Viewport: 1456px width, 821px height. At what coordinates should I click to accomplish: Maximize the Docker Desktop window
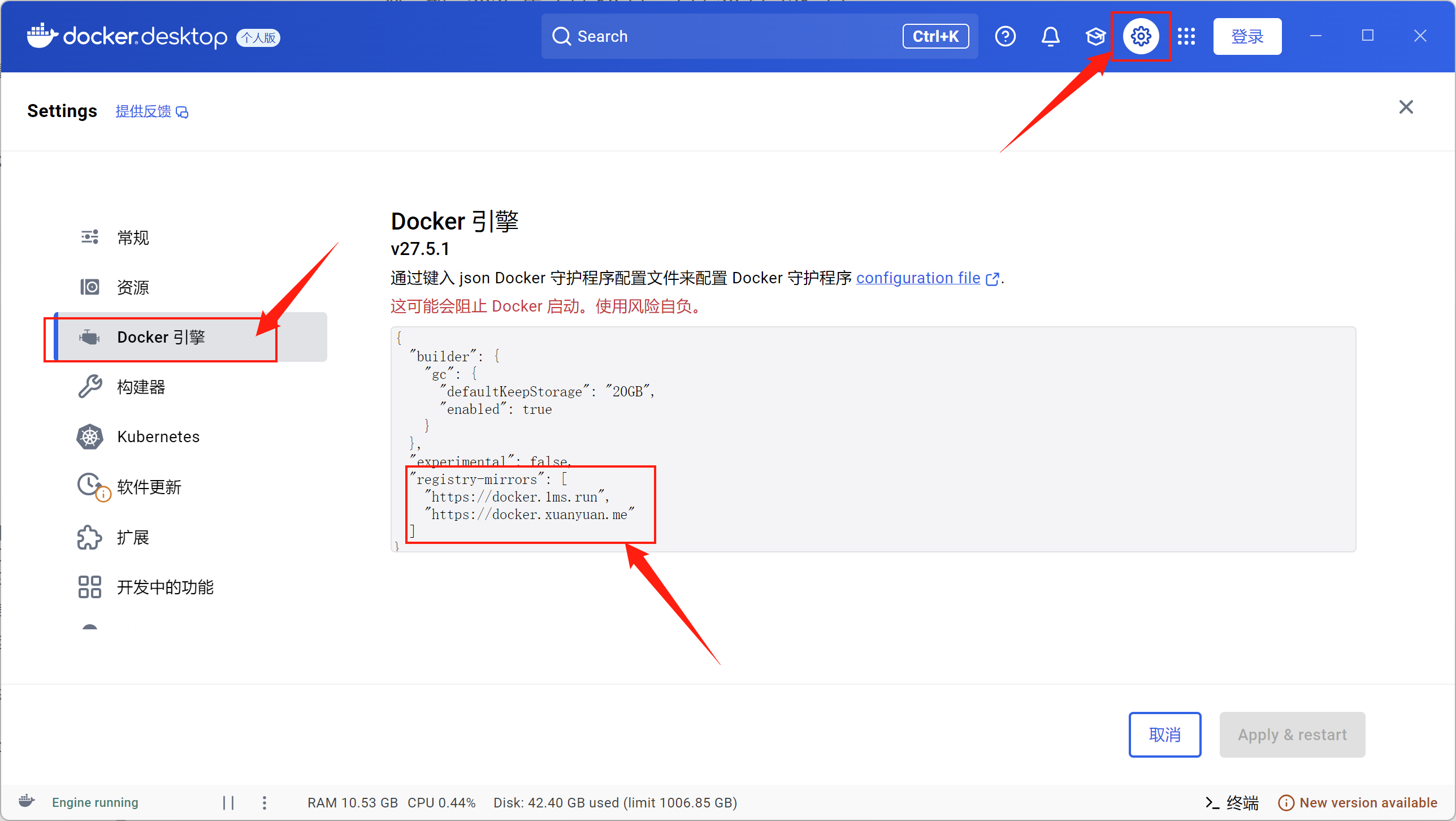click(1367, 36)
